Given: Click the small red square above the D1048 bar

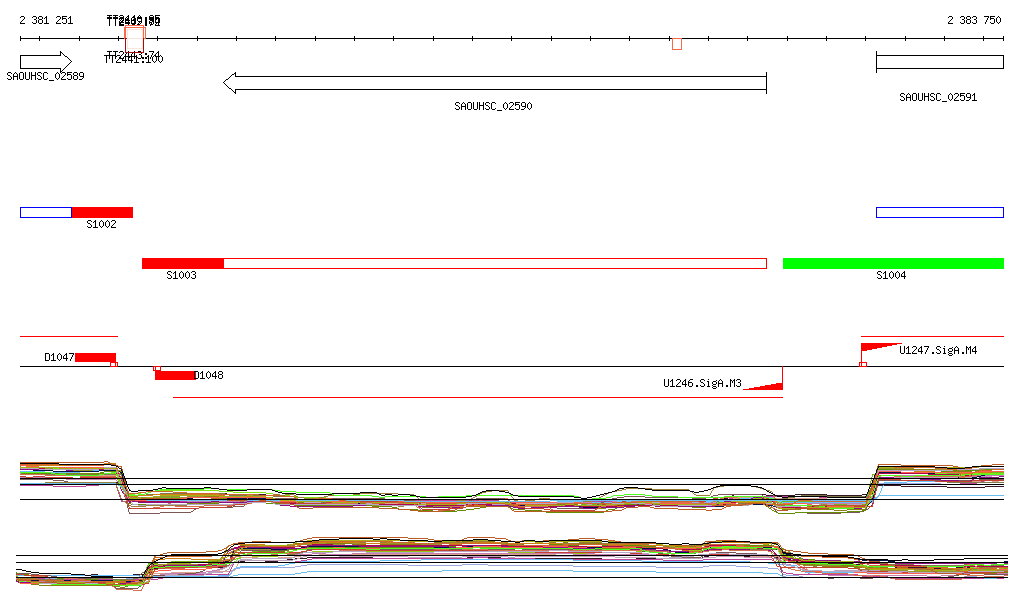Looking at the screenshot, I should [x=157, y=369].
